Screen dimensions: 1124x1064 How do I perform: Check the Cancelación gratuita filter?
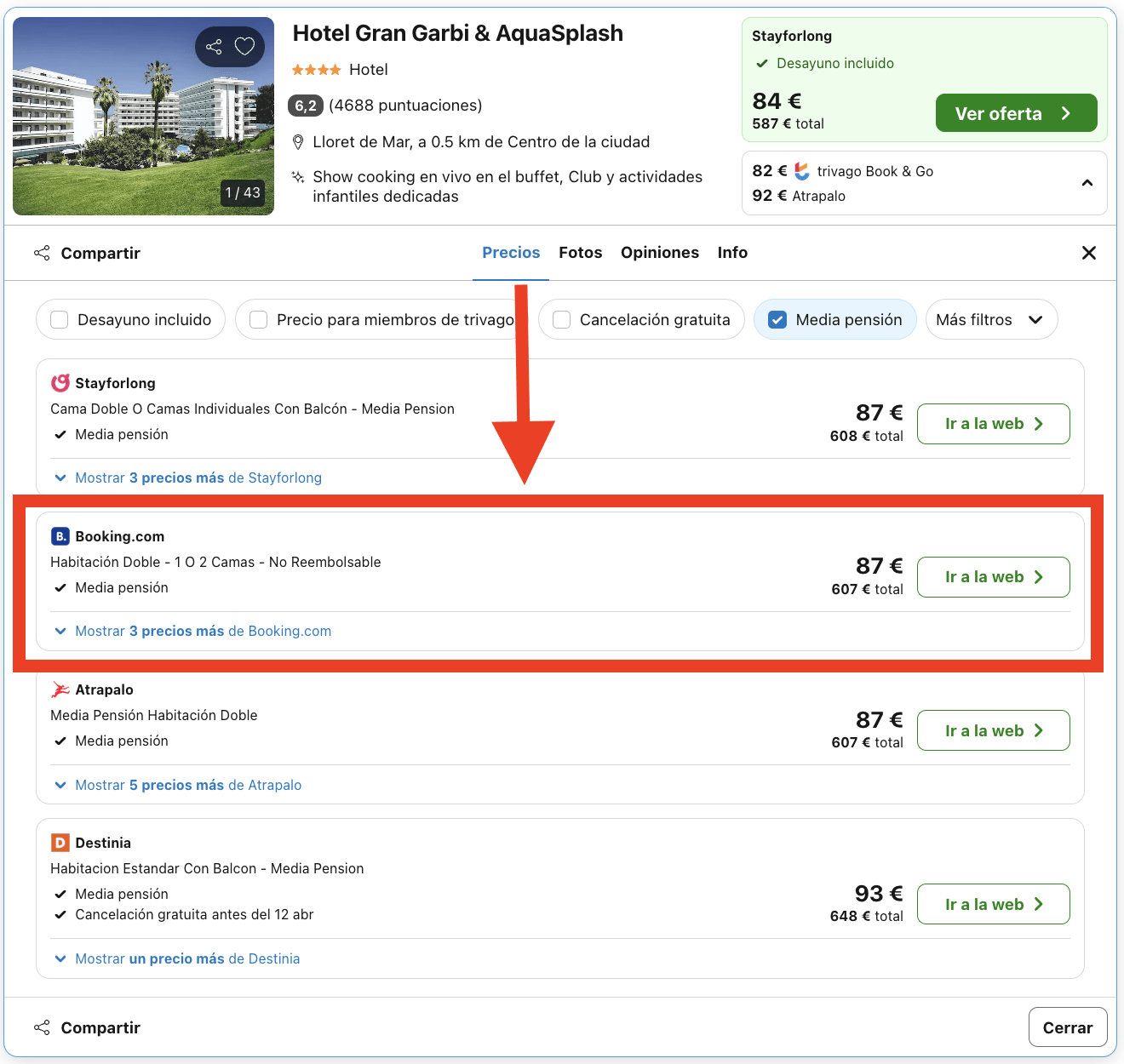[562, 320]
